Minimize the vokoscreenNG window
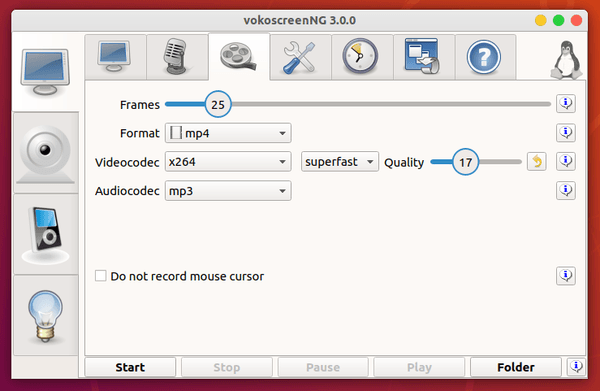 541,20
